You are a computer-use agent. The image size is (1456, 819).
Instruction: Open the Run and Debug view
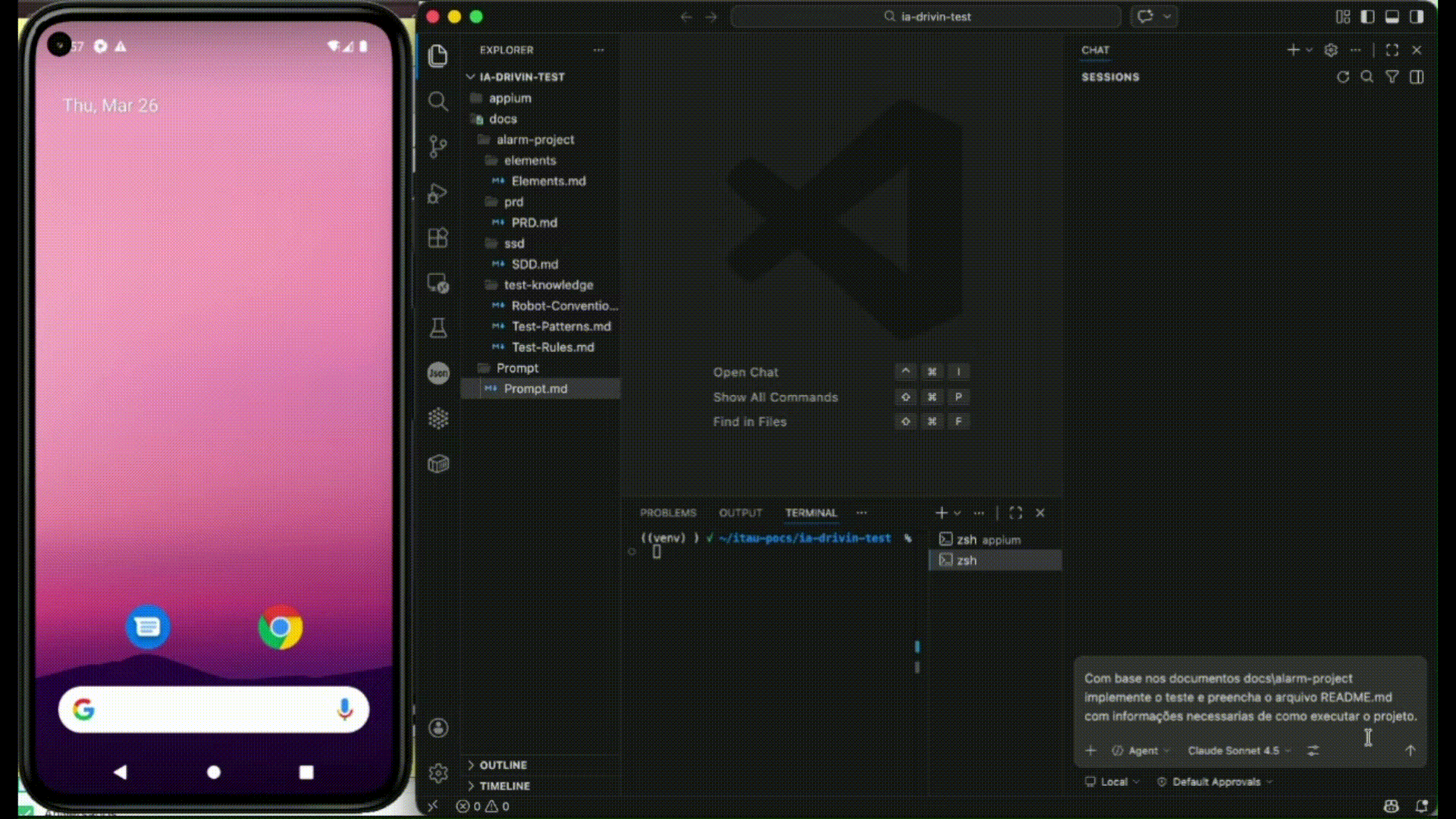438,193
